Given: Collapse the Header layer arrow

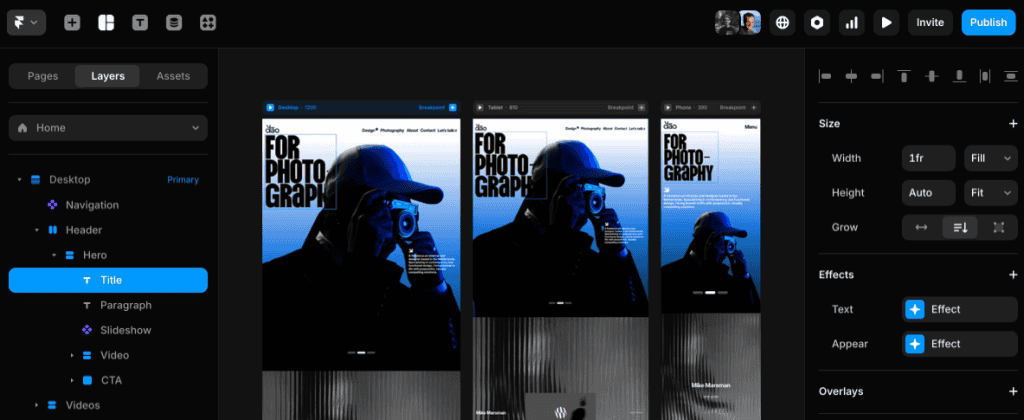Looking at the screenshot, I should (37, 230).
